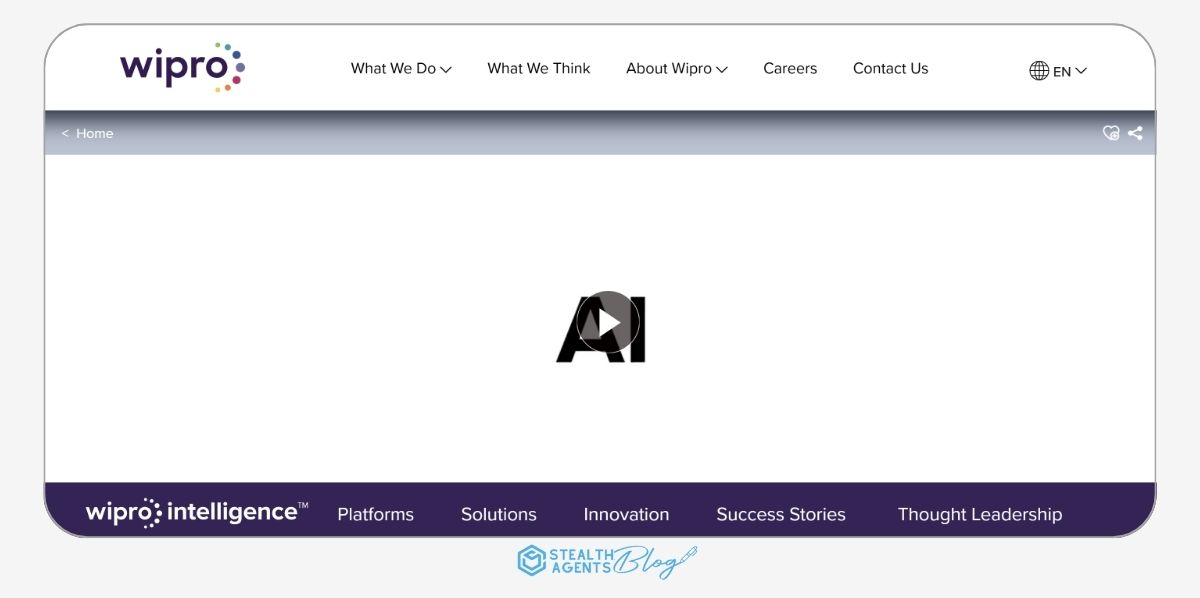This screenshot has width=1200, height=598.
Task: Click the Stealth Agents Blog logo
Action: [606, 561]
